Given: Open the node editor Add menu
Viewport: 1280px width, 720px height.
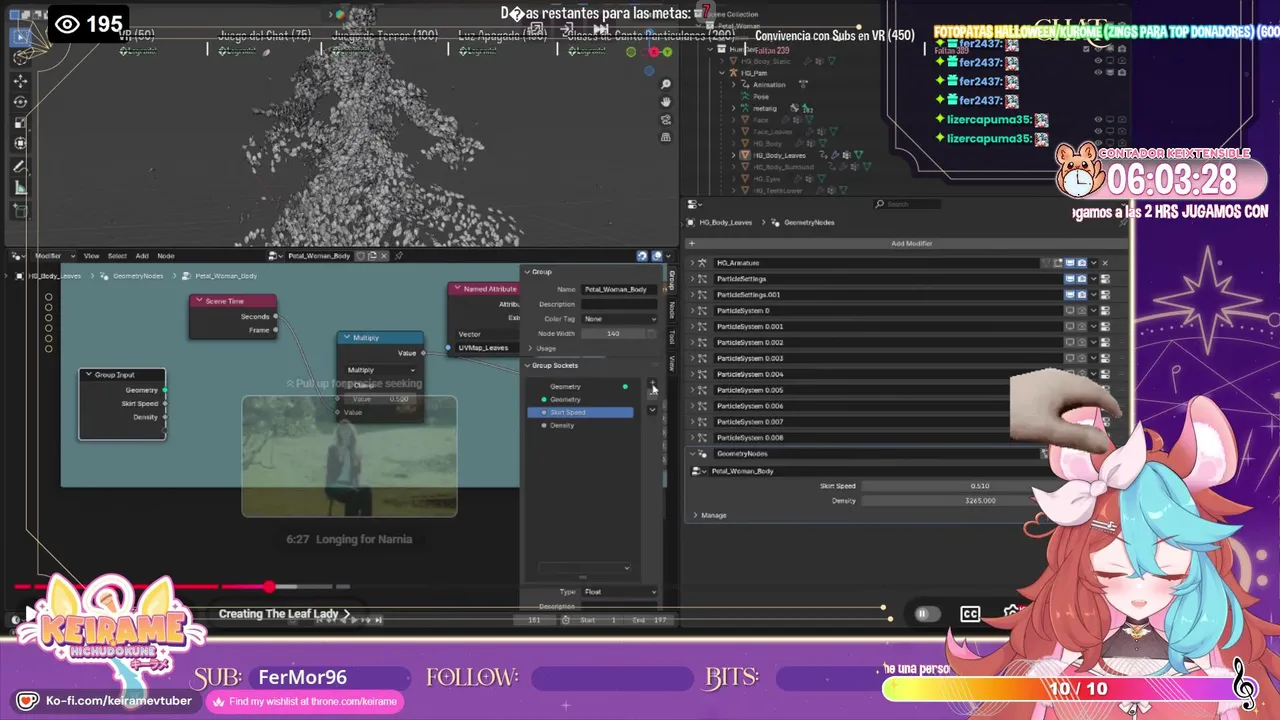Looking at the screenshot, I should [x=142, y=256].
